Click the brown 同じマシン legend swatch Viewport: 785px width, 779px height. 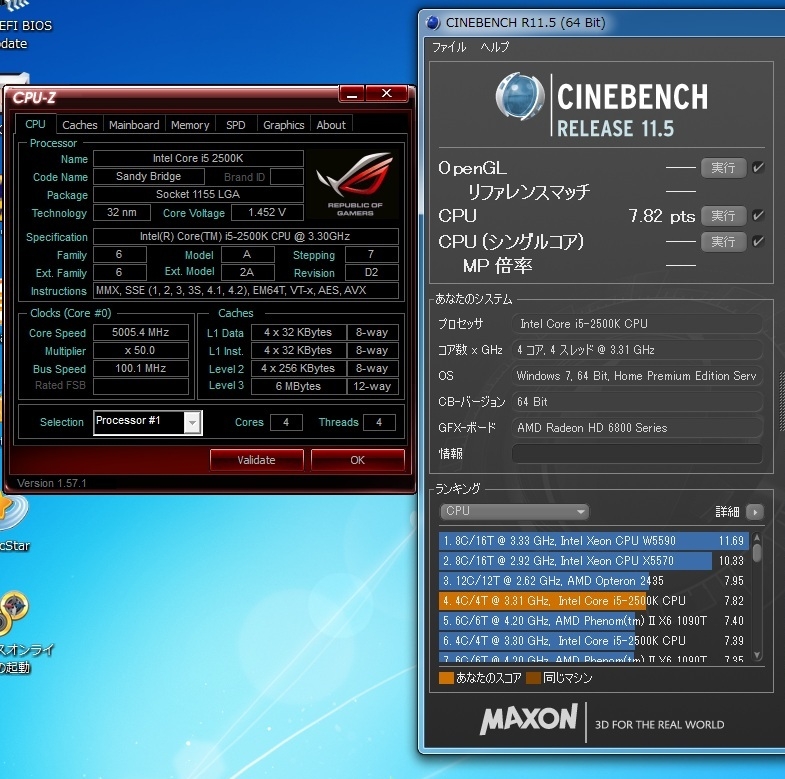click(x=533, y=678)
